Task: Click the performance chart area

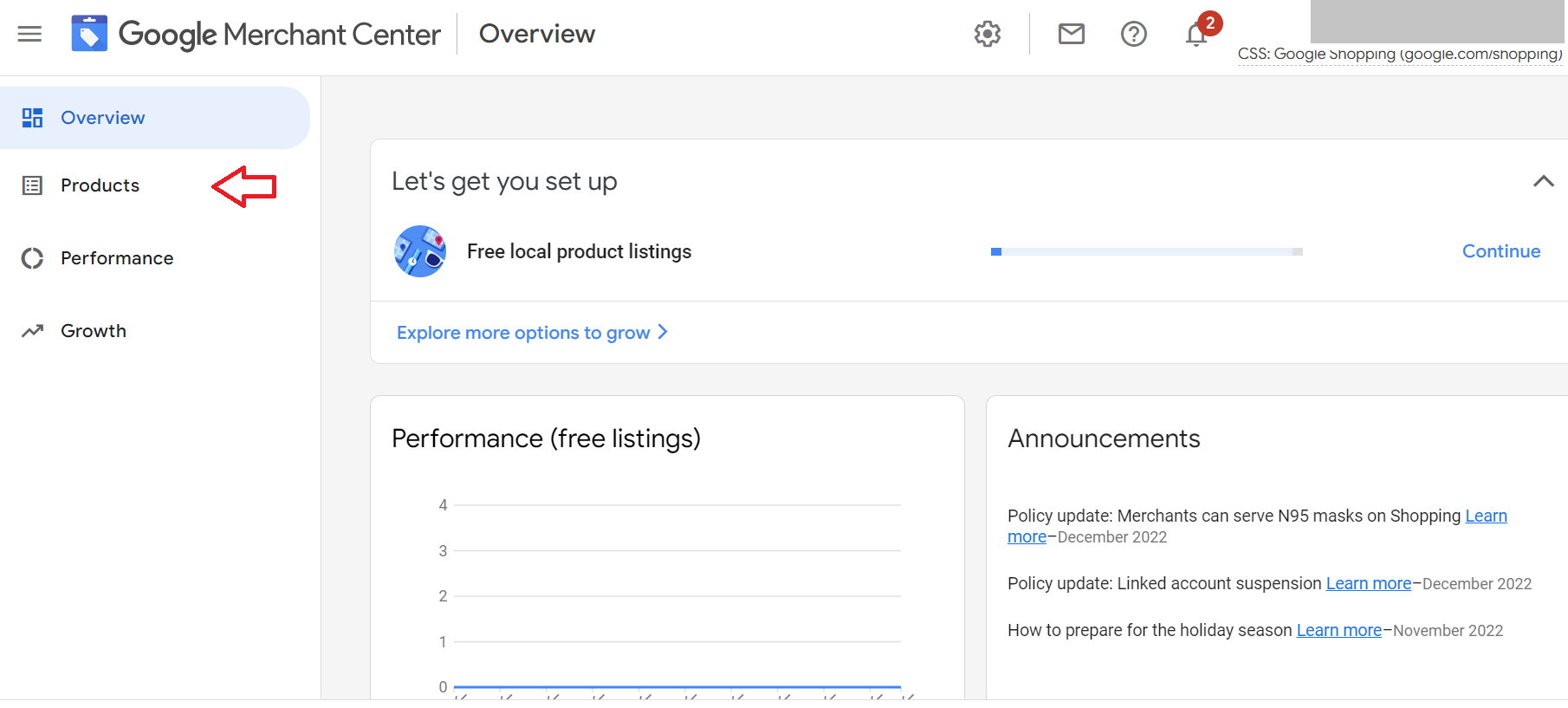Action: tap(676, 596)
